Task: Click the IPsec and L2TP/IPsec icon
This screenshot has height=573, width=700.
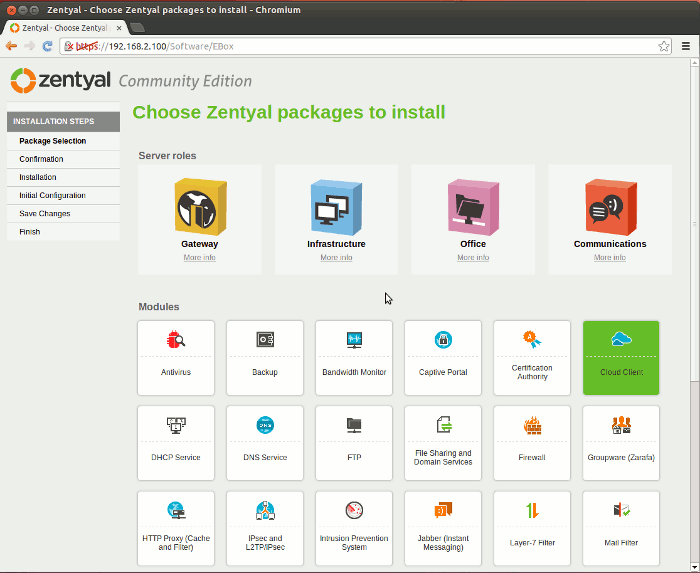Action: [265, 511]
